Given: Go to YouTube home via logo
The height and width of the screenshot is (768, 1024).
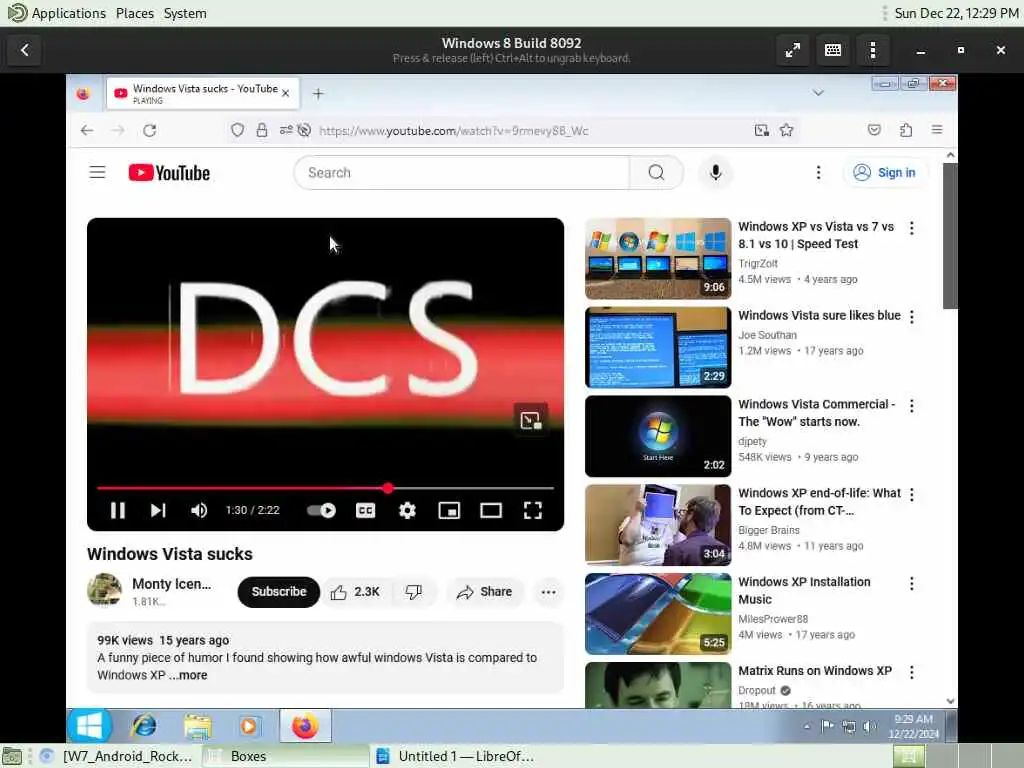Looking at the screenshot, I should [169, 172].
